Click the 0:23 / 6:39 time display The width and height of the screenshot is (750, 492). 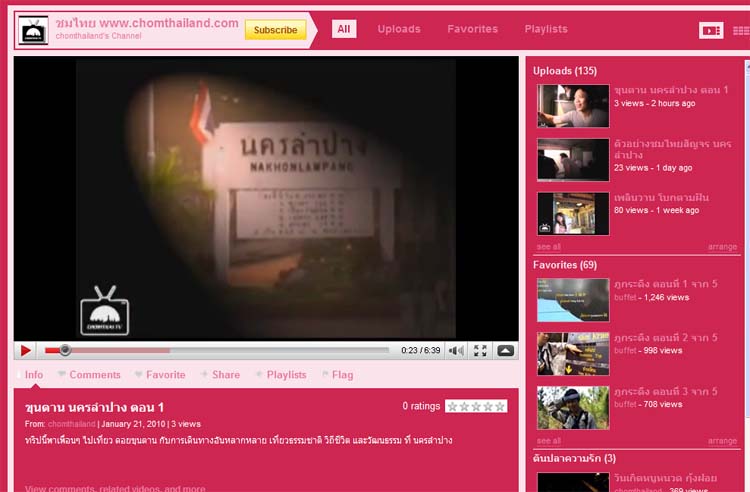420,350
